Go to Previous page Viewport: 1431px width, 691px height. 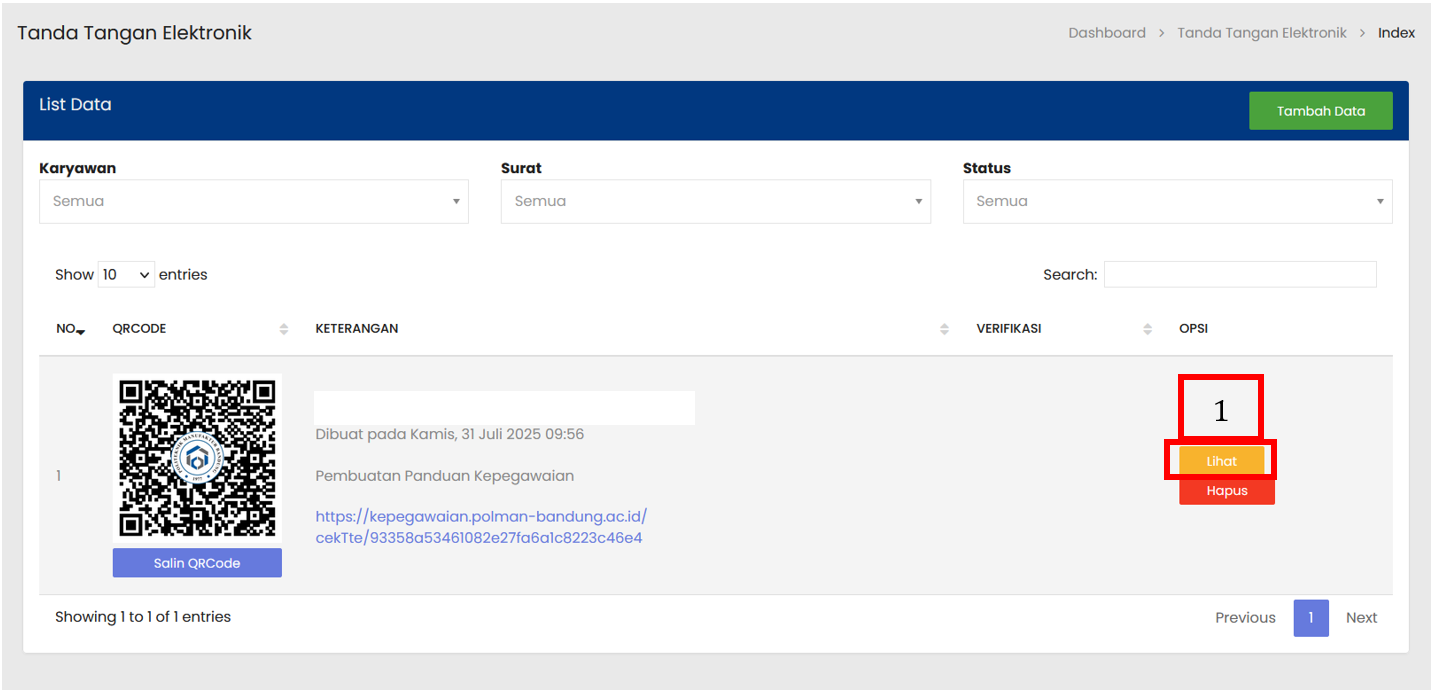(1245, 618)
